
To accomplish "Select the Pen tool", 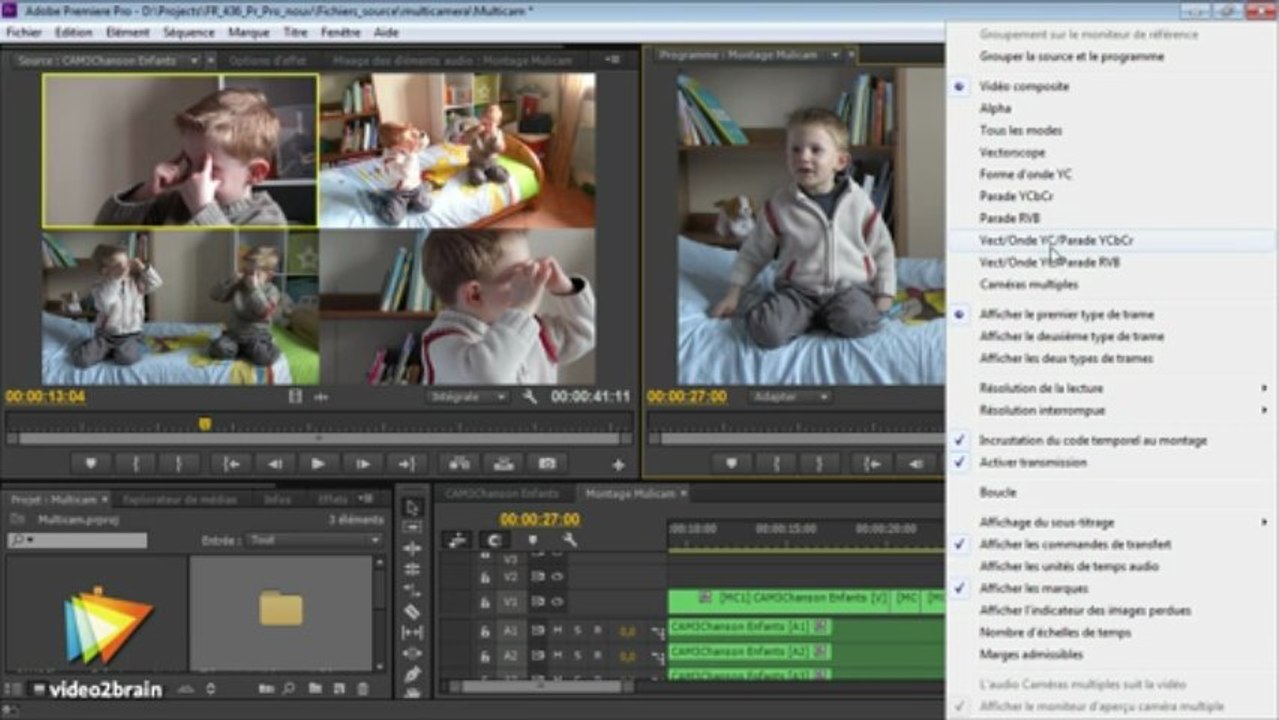I will pyautogui.click(x=412, y=675).
